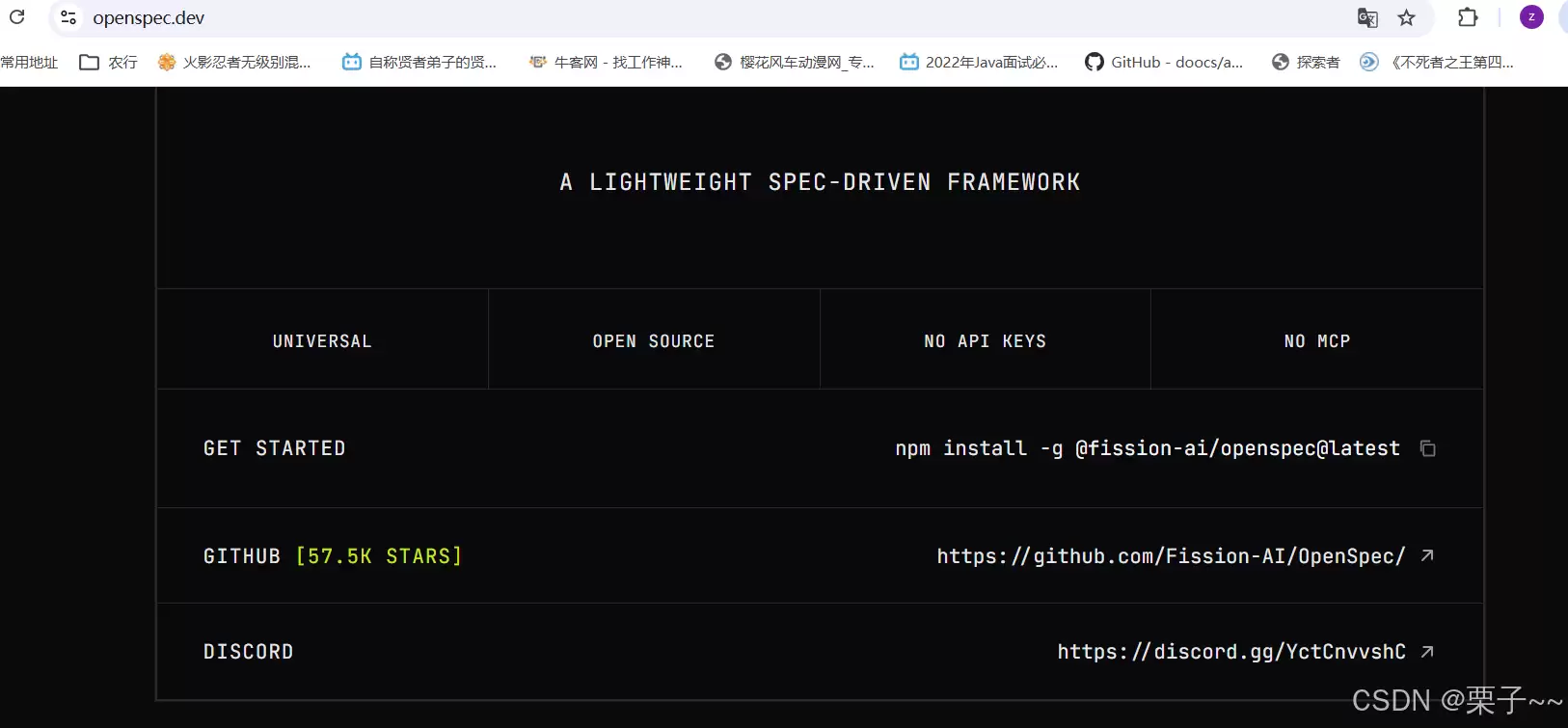Open the 常用地址 bookmark
1568x728 pixels.
pos(29,63)
